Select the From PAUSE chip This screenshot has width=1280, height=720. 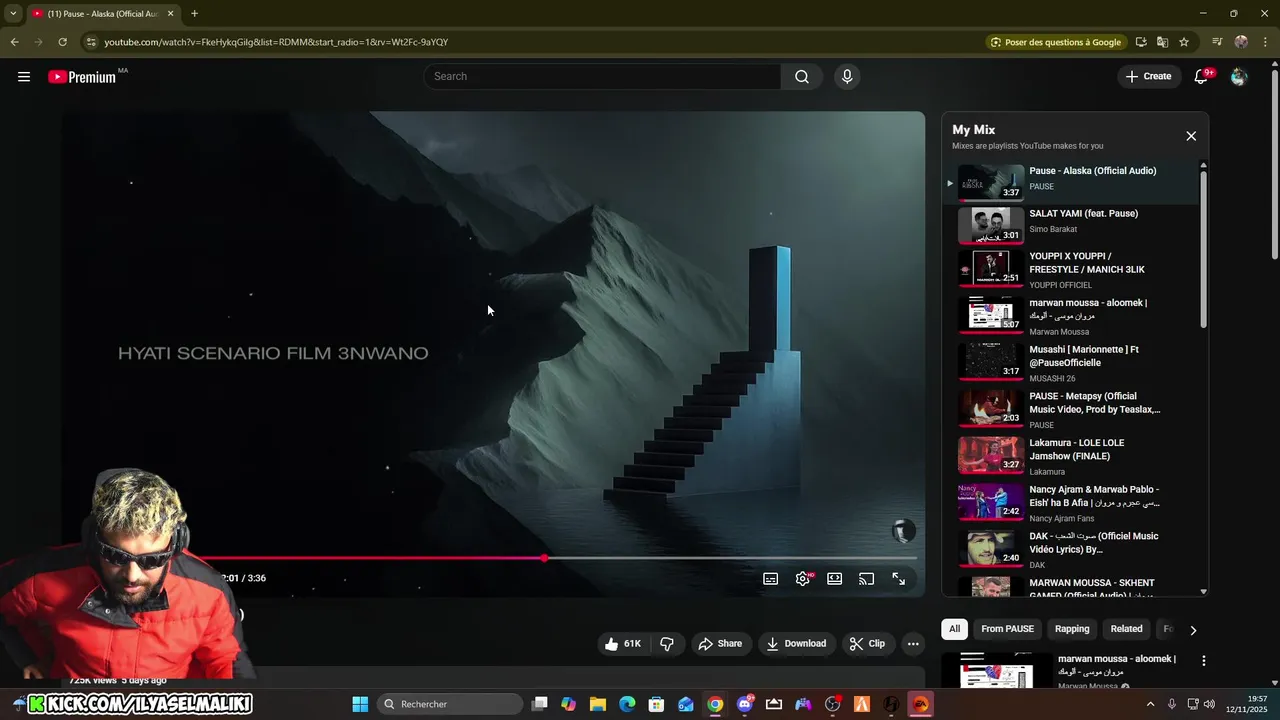pyautogui.click(x=1007, y=629)
